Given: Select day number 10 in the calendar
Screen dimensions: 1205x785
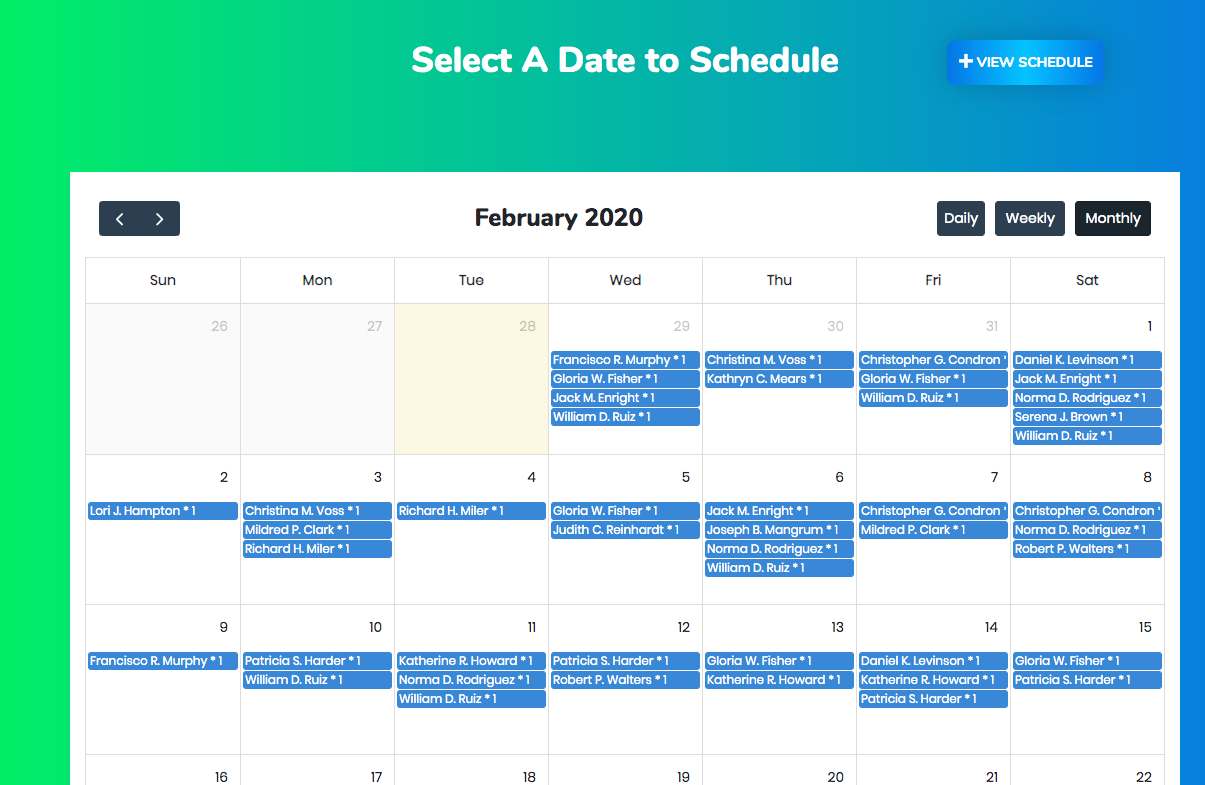Looking at the screenshot, I should [375, 627].
